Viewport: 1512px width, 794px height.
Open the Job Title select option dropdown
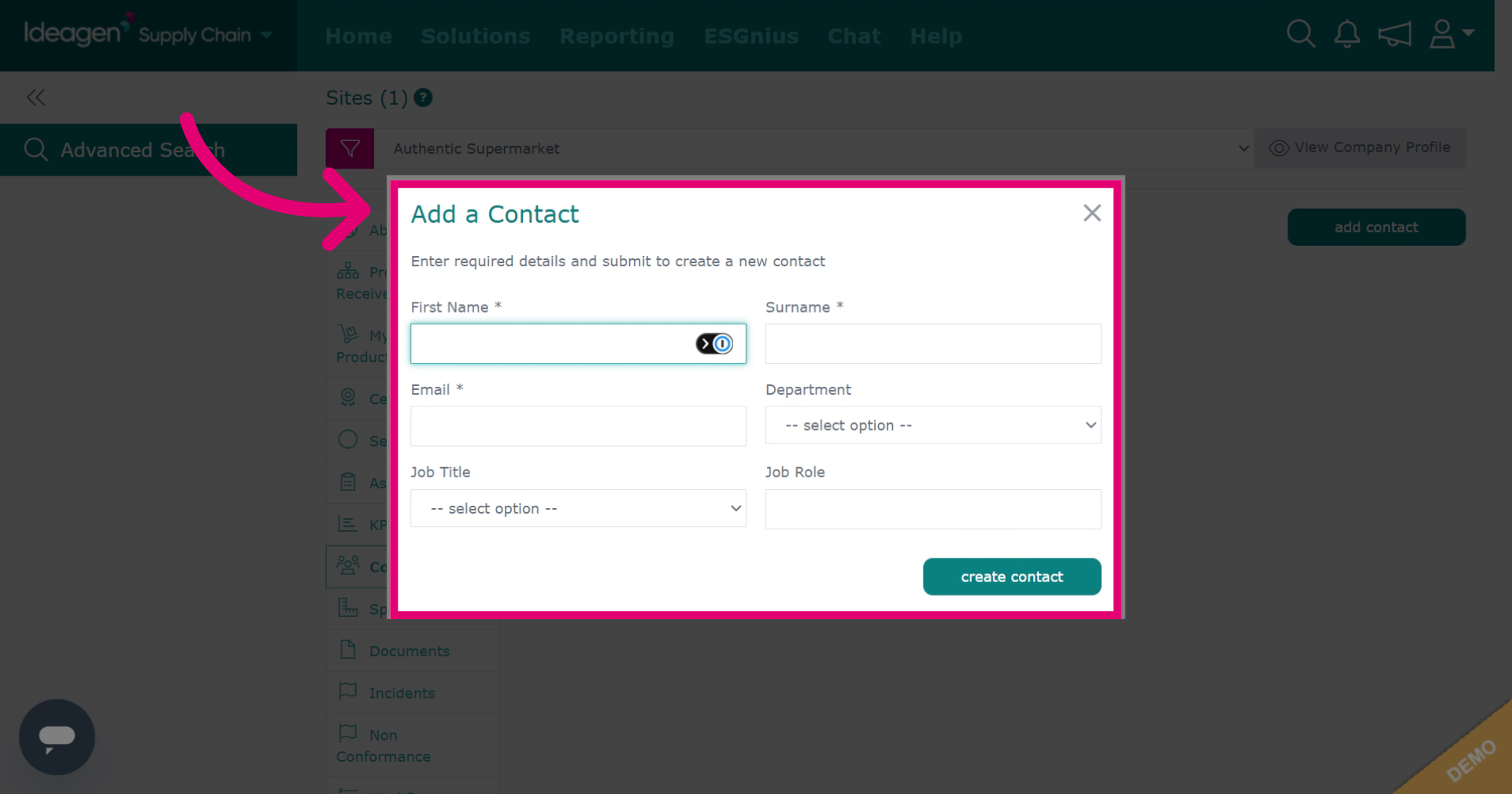[578, 508]
